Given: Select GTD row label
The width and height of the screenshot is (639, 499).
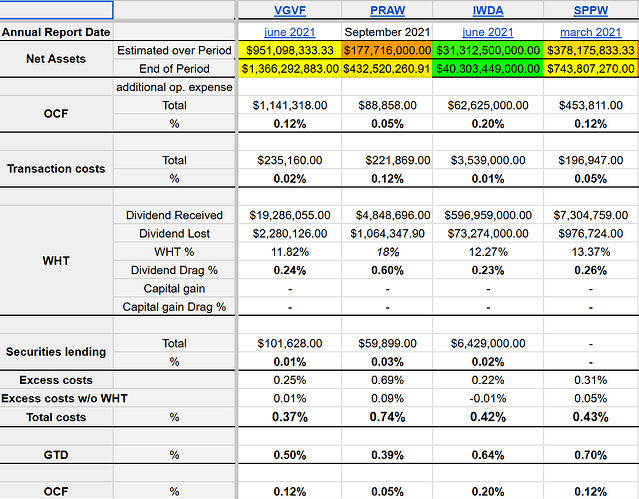Looking at the screenshot, I should click(56, 455).
